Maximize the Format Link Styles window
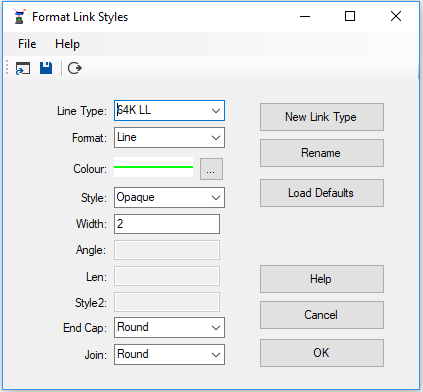 tap(350, 16)
